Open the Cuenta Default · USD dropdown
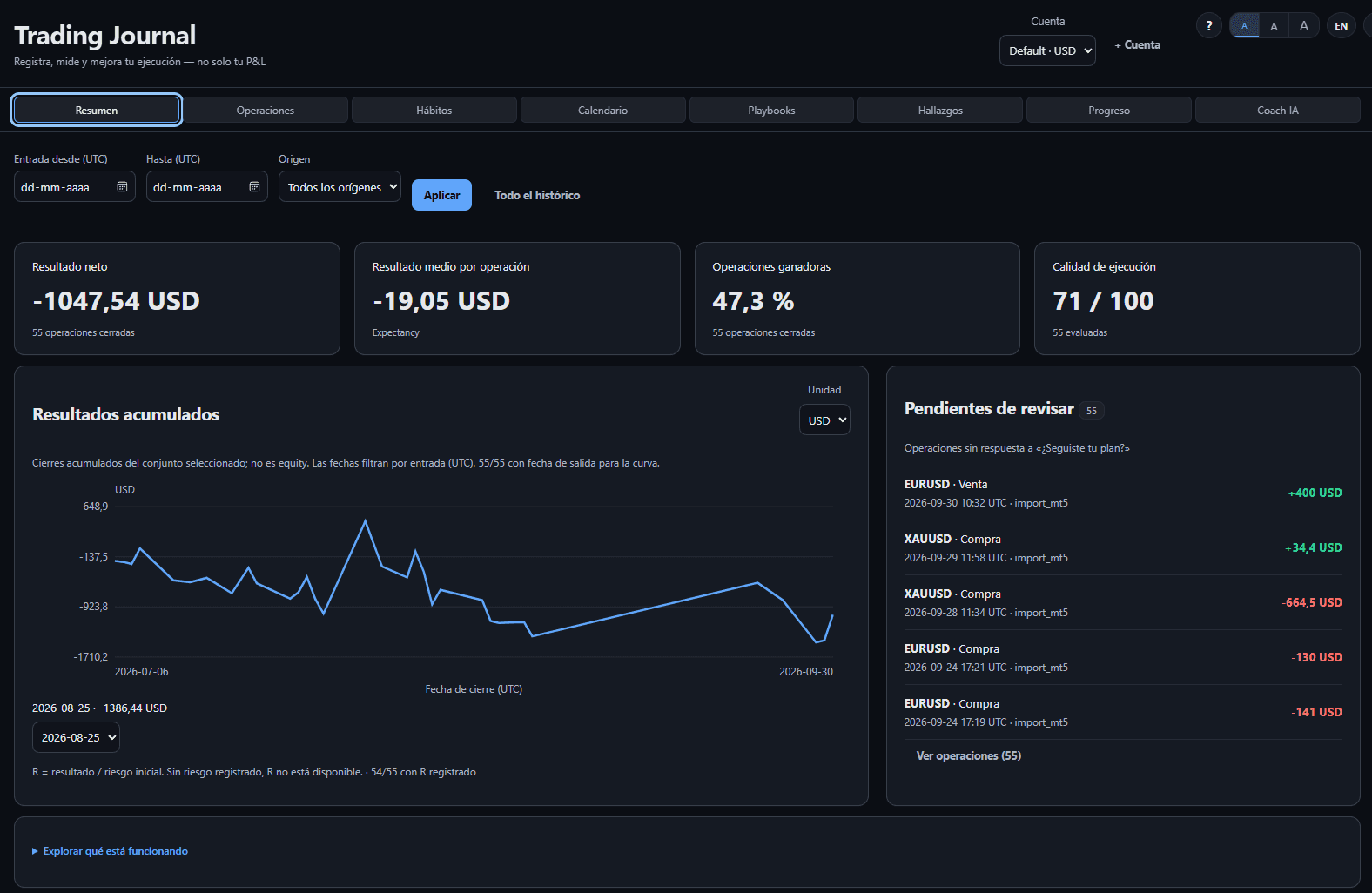This screenshot has height=893, width=1372. pos(1047,50)
